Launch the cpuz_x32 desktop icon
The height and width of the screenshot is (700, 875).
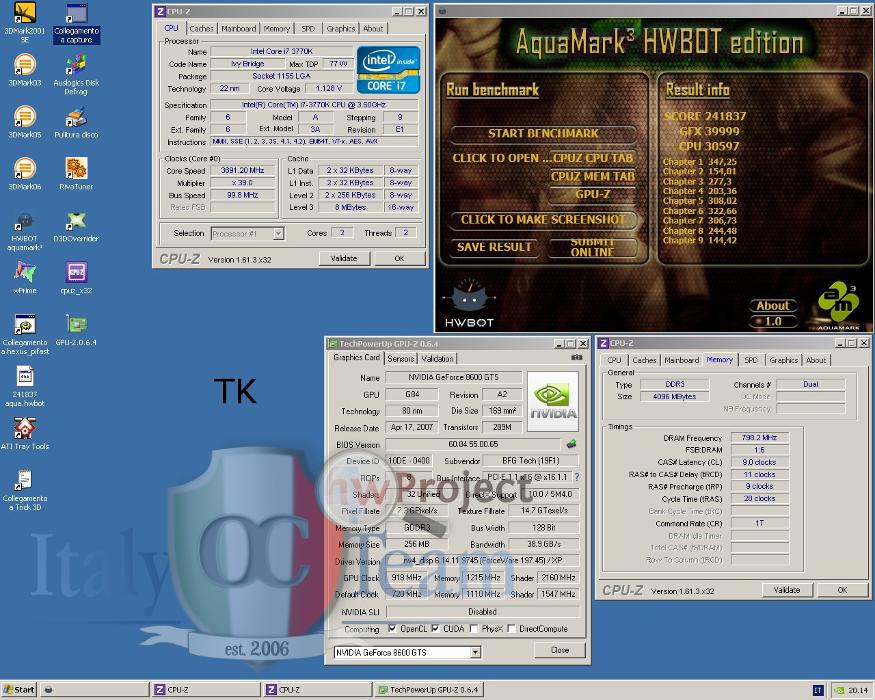coord(76,278)
